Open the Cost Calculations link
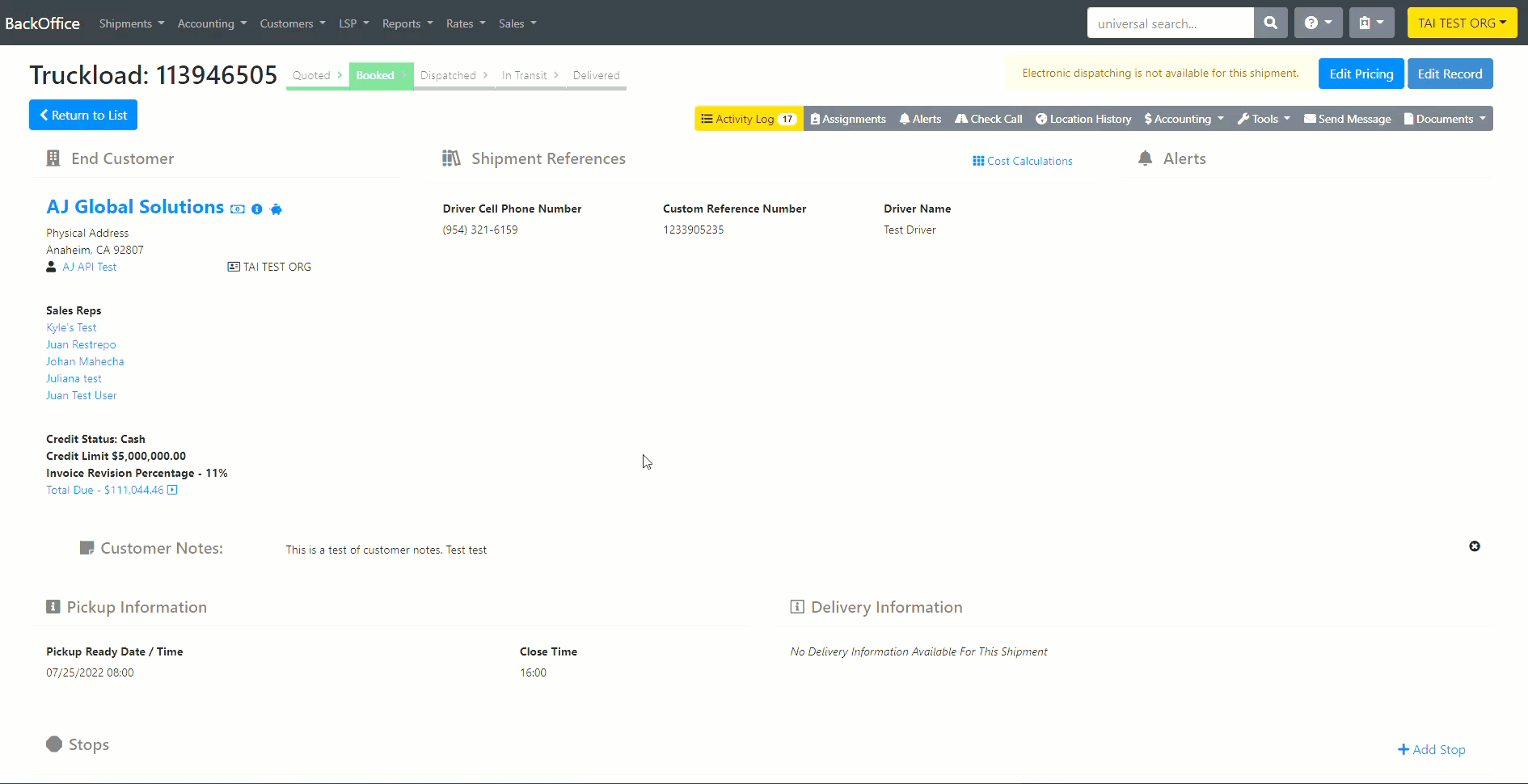 (1023, 161)
